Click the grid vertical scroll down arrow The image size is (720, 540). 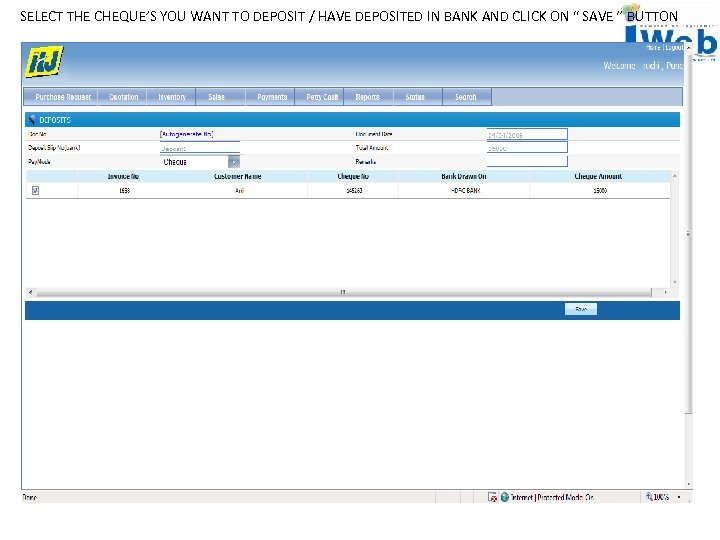[675, 282]
